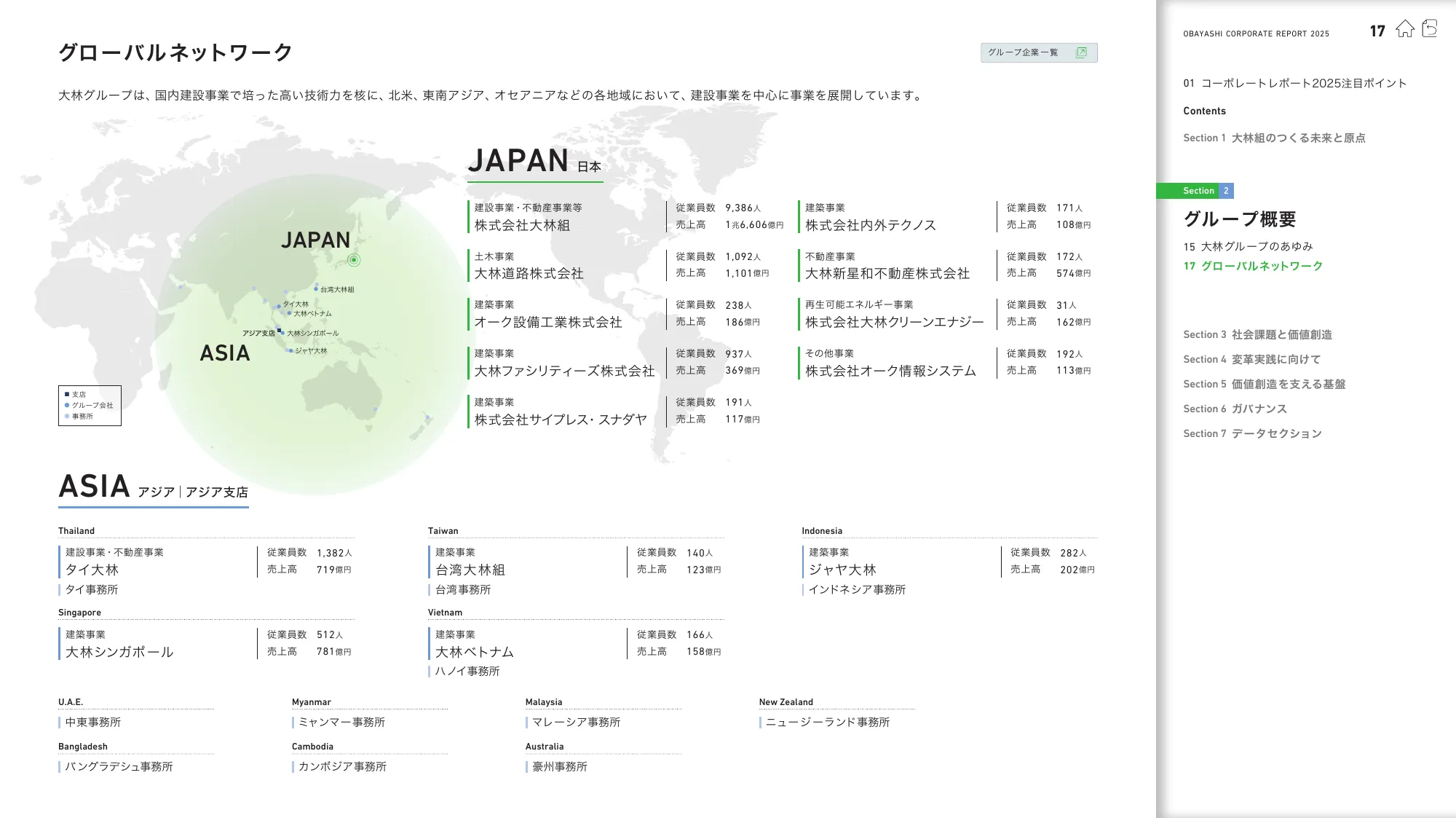The width and height of the screenshot is (1456, 818).
Task: Click the green Japan marker on map
Action: point(354,260)
